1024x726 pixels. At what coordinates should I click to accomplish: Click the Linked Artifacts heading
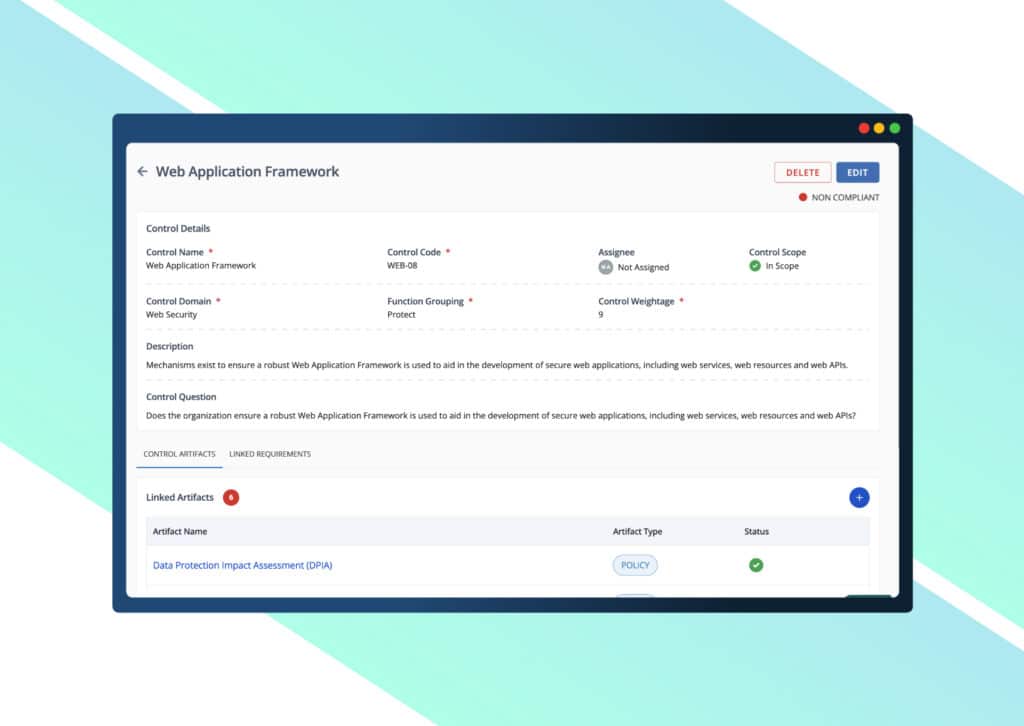(180, 497)
